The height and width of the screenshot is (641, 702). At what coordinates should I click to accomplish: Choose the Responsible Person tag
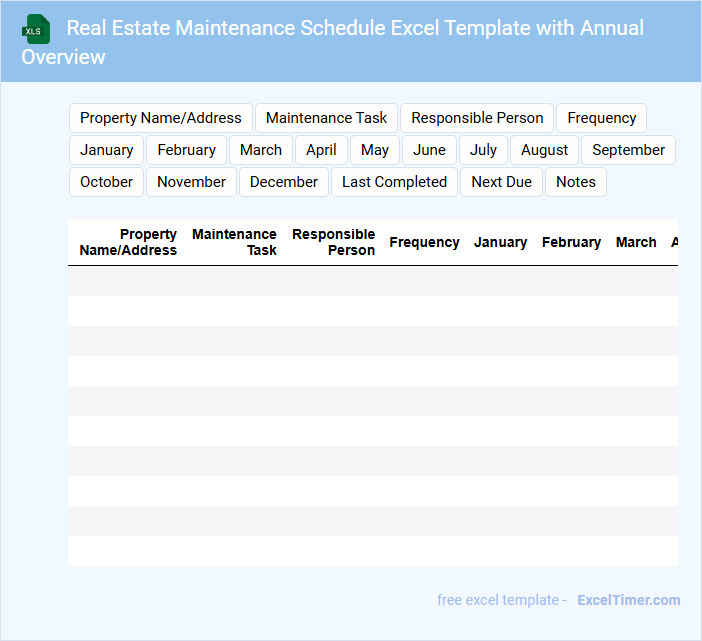pyautogui.click(x=477, y=118)
